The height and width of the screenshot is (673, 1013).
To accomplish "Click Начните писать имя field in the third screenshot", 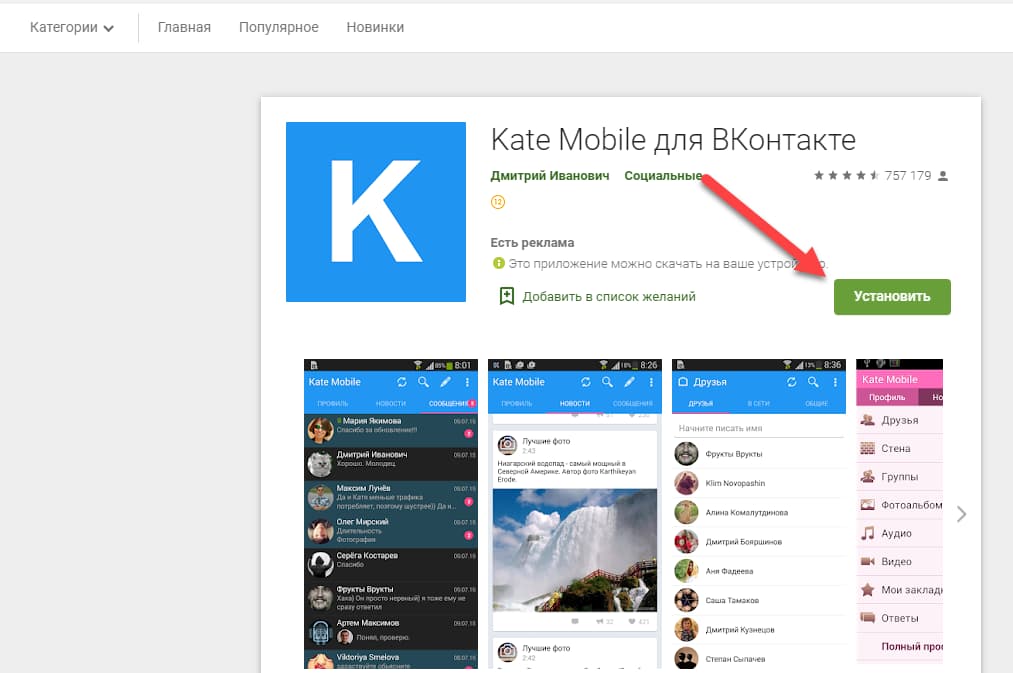I will pos(759,428).
